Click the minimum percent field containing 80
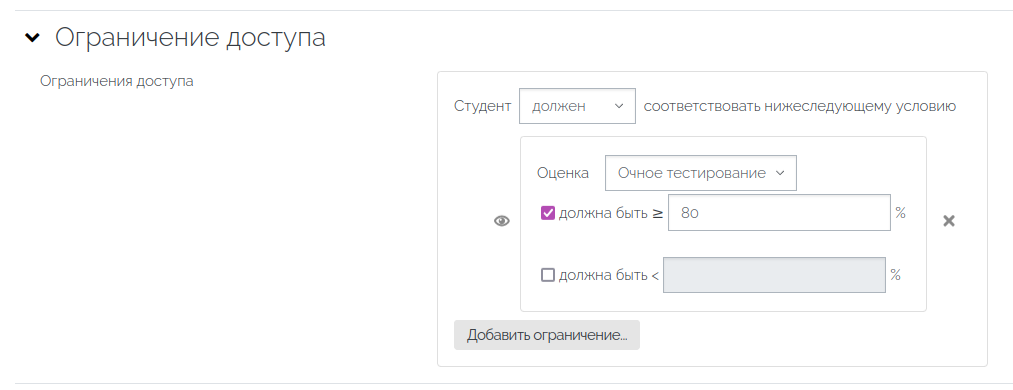Viewport: 1013px width, 390px height. [x=779, y=212]
